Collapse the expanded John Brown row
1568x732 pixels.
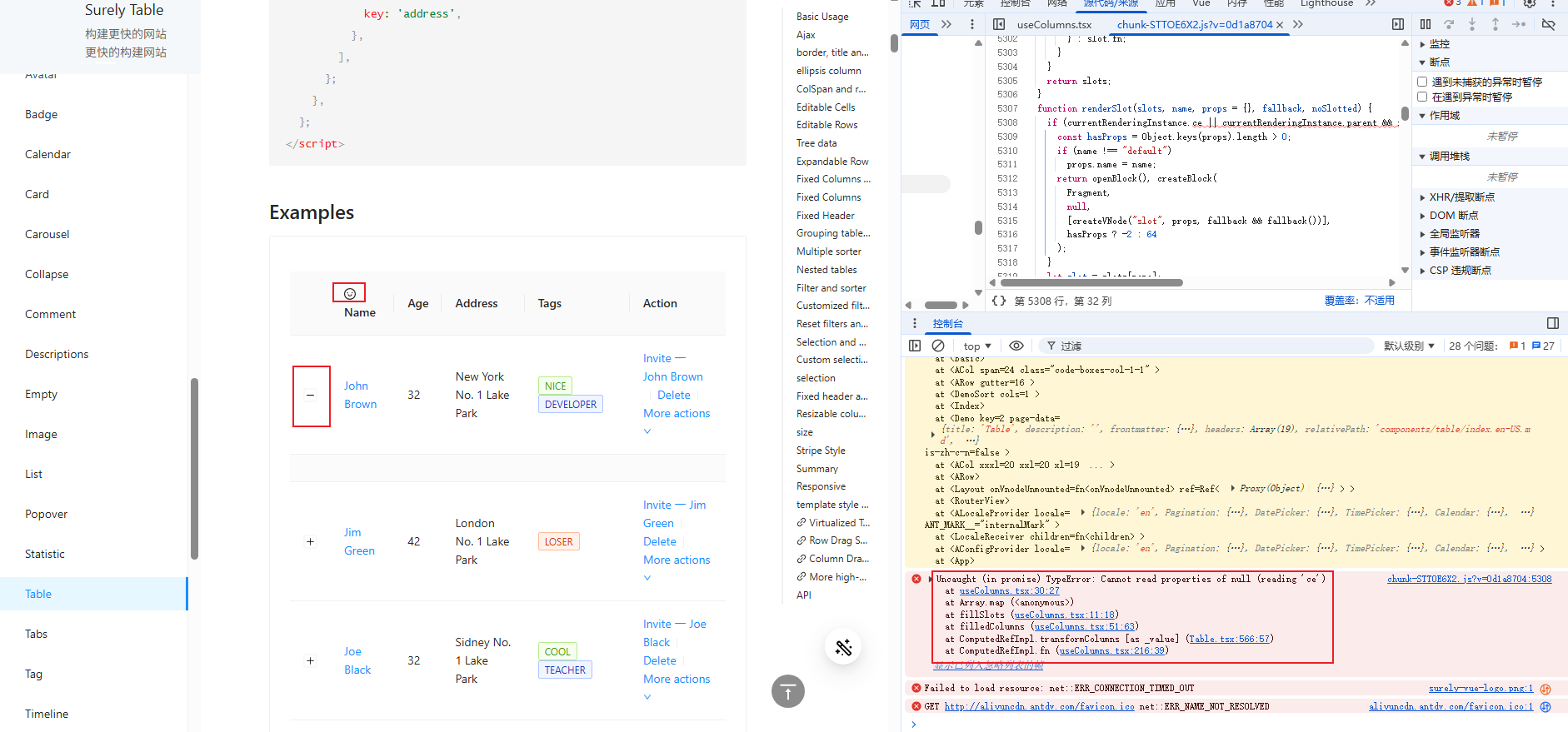[311, 396]
